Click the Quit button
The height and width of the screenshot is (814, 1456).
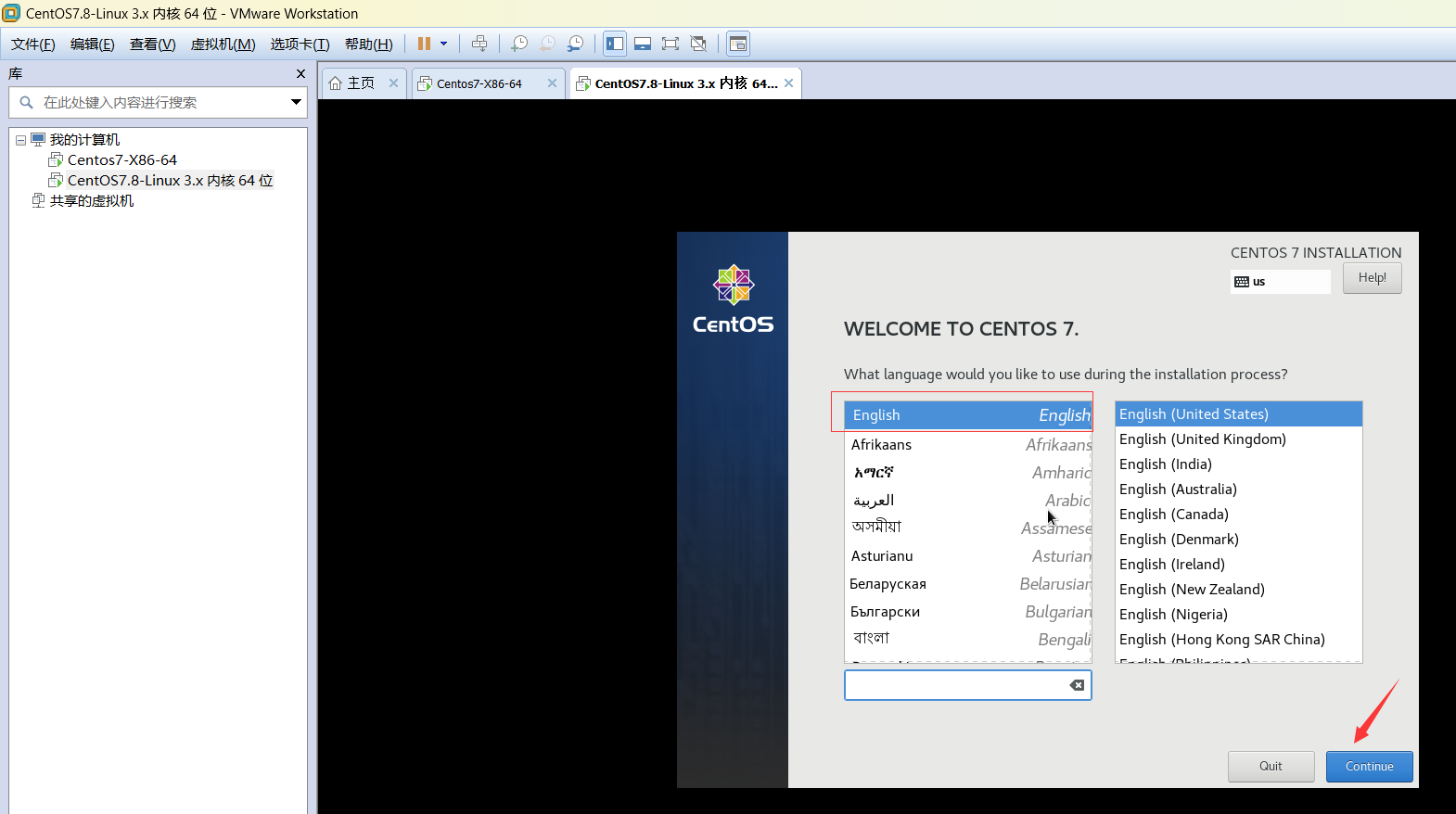pos(1271,767)
